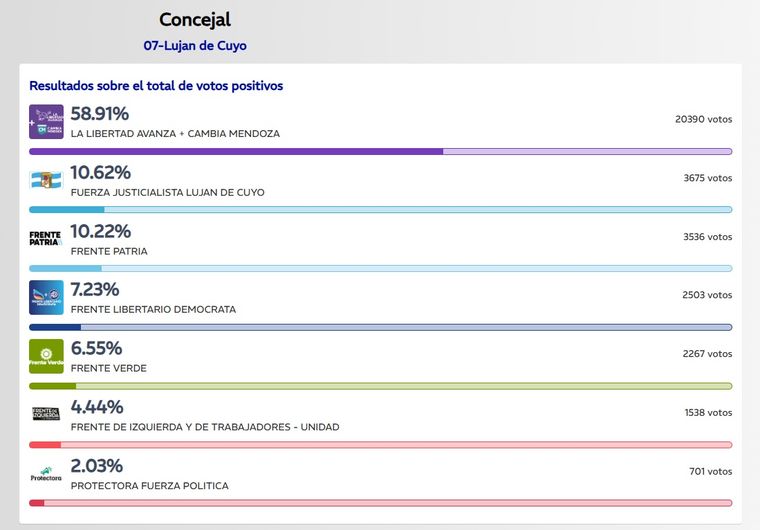Click the Fuerza Justicialista 10.62% progress bar
Image resolution: width=760 pixels, height=530 pixels.
point(380,210)
